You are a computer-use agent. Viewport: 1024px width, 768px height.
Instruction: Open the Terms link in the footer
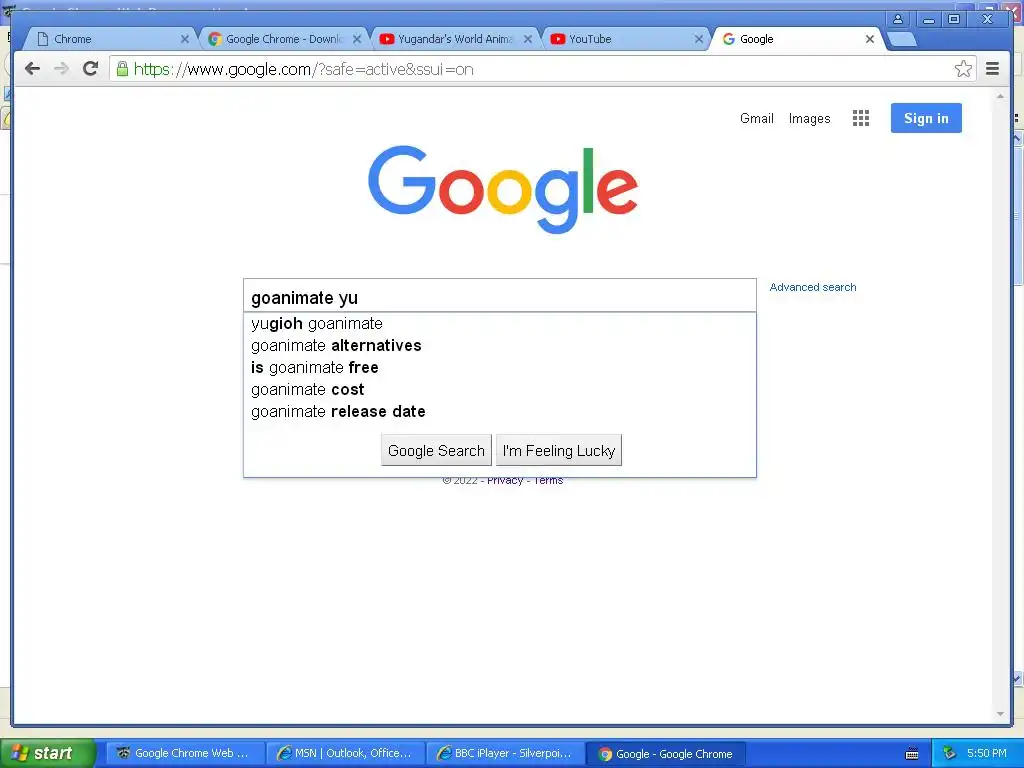pos(548,481)
